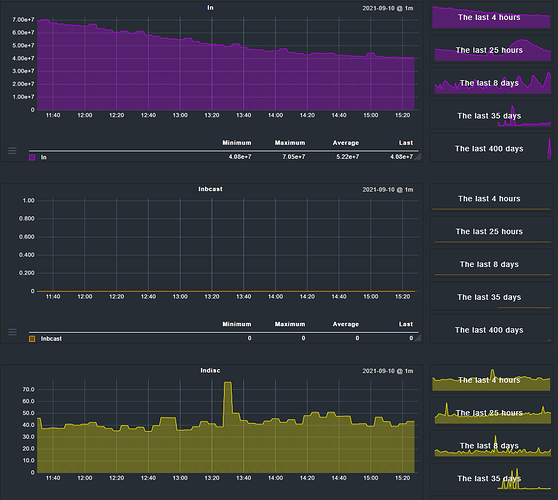Select Inbcast last 8 days thumbnail

tap(491, 264)
